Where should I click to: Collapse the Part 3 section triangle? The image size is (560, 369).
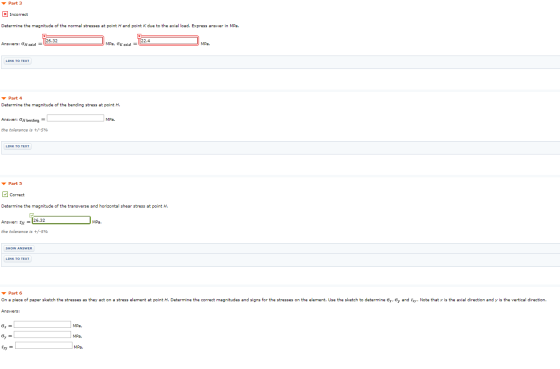[4, 3]
